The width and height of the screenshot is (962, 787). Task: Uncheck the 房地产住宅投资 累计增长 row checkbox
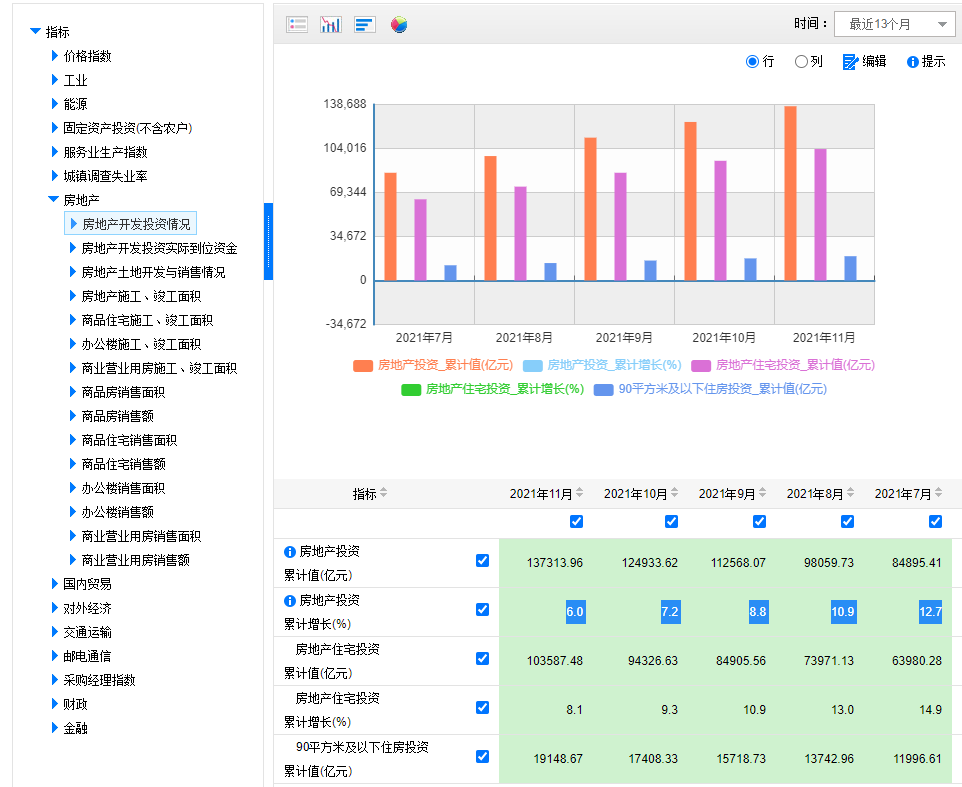(483, 707)
